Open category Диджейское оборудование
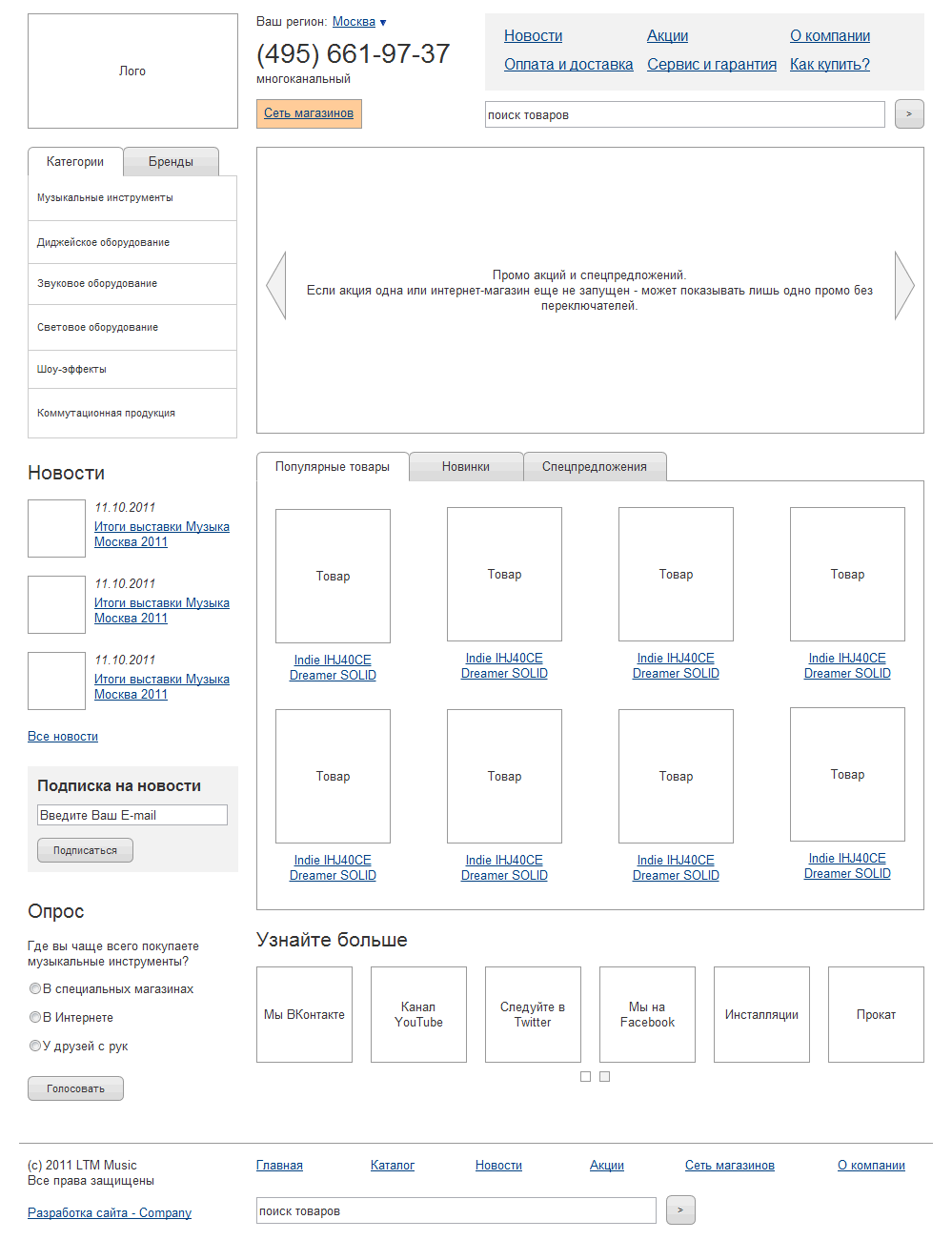This screenshot has height=1240, width=952. tap(132, 242)
